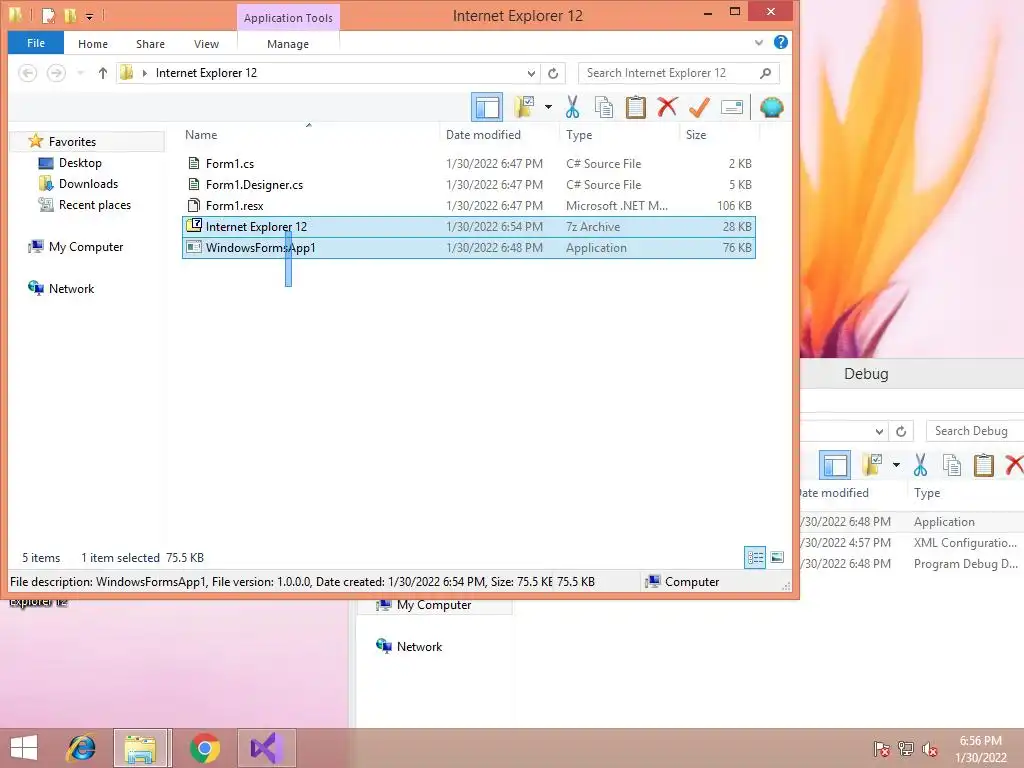Click the Cut scissors icon
1024x768 pixels.
tap(573, 107)
